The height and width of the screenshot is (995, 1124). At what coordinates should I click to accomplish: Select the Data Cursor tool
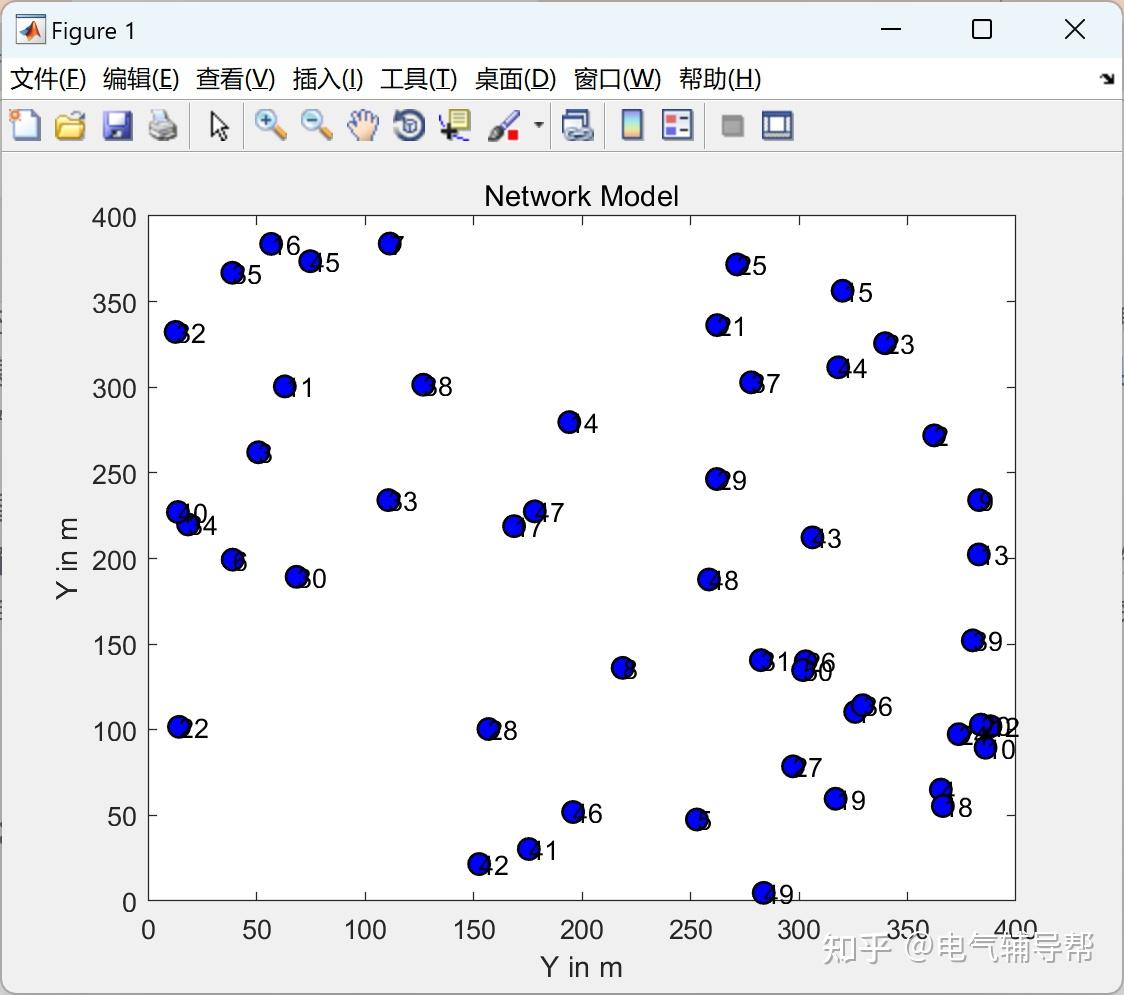[x=455, y=125]
